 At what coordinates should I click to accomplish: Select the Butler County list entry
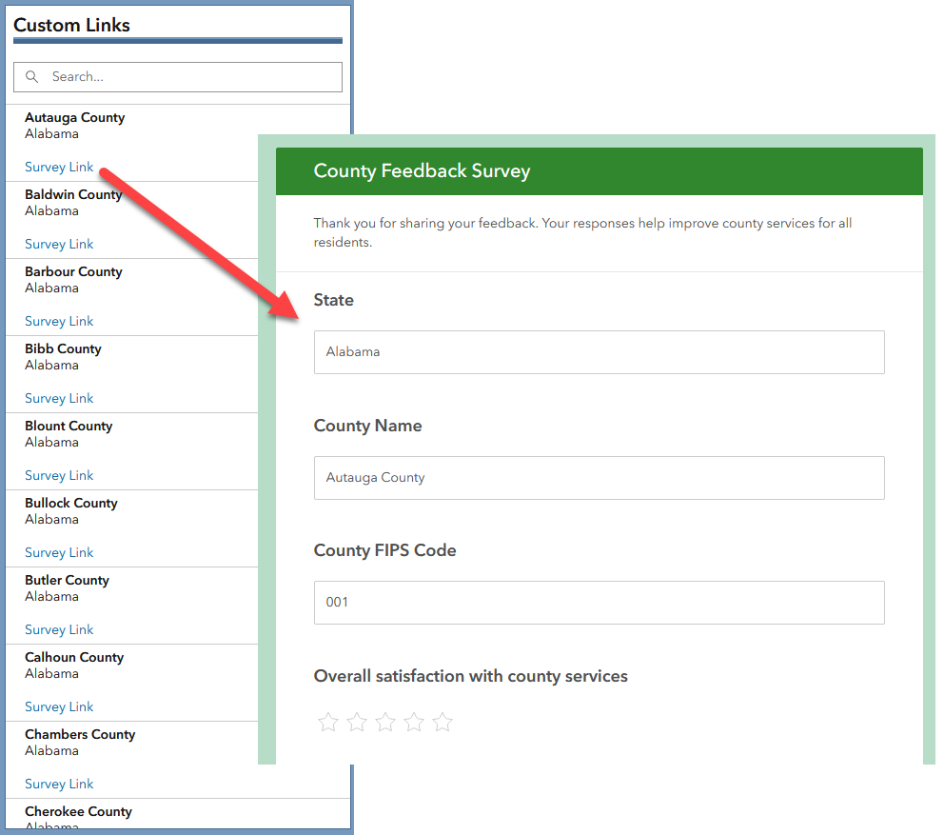pyautogui.click(x=131, y=605)
